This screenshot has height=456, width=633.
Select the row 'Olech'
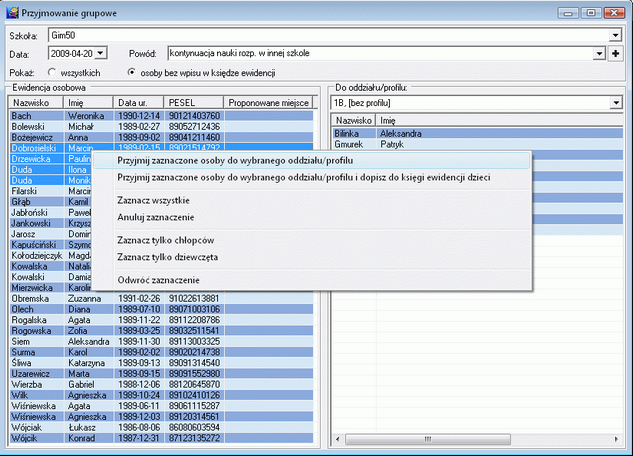(161, 309)
